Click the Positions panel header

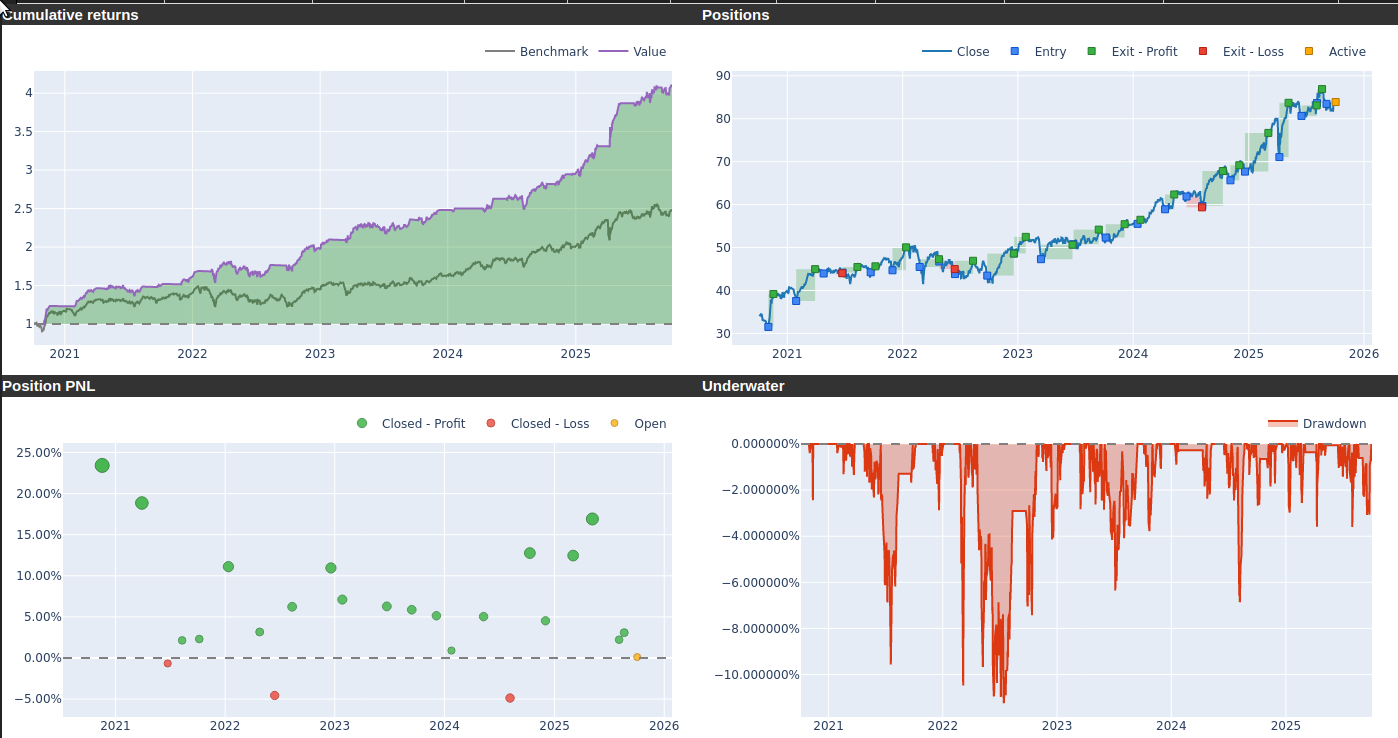tap(736, 15)
